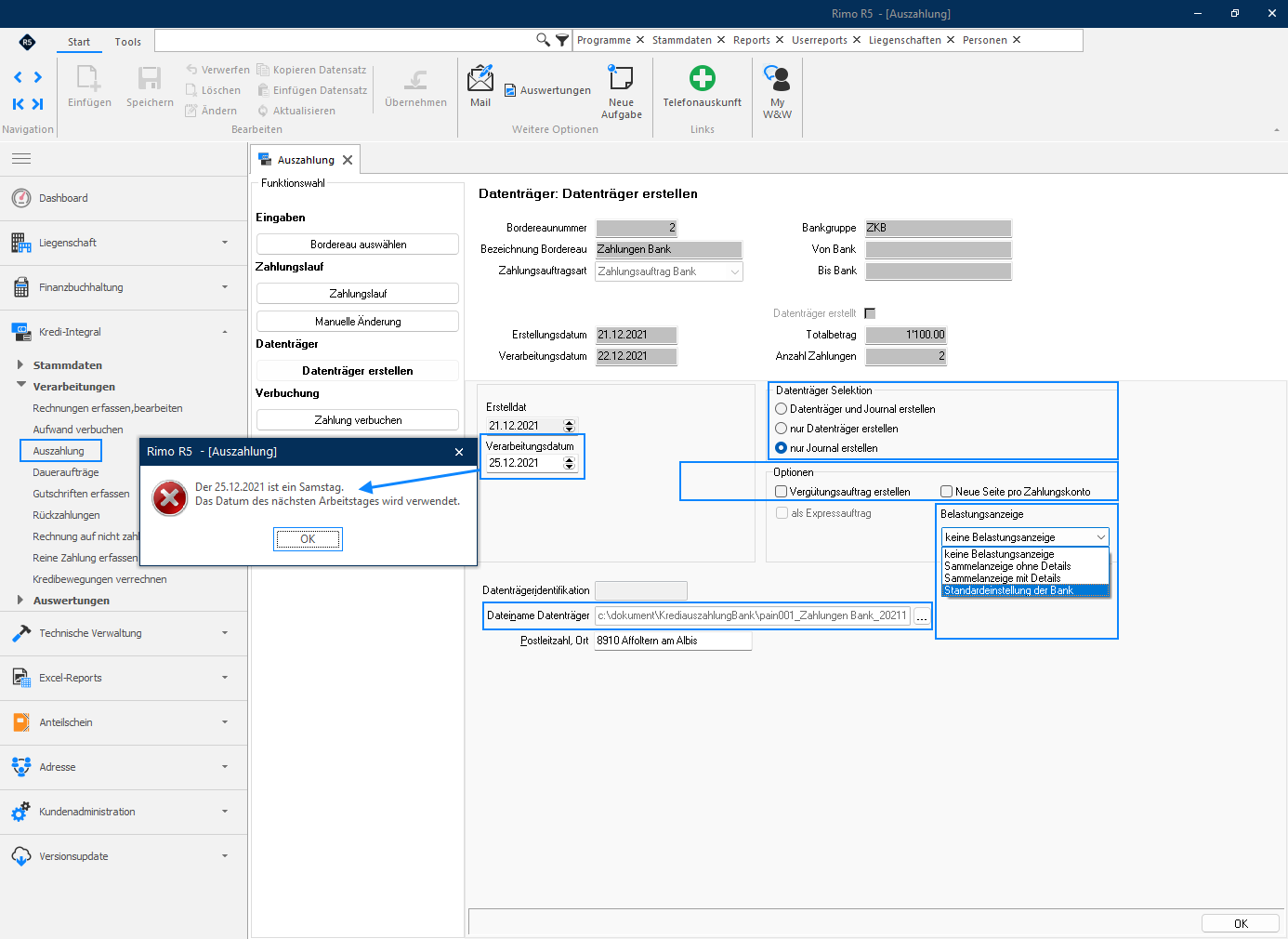Select nur Journal erstellen option
This screenshot has width=1288, height=939.
click(x=781, y=448)
